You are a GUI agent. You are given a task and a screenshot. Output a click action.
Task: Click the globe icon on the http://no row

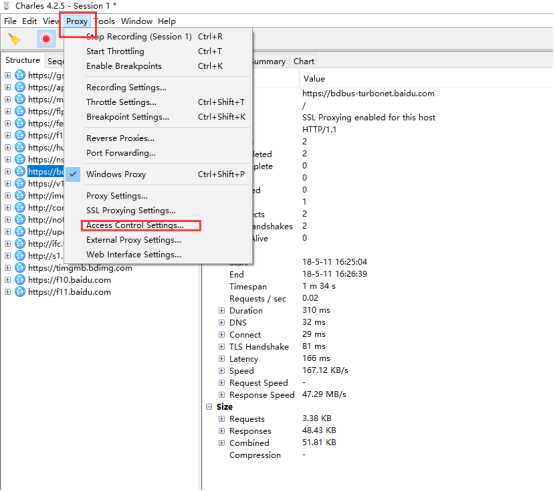[20, 220]
